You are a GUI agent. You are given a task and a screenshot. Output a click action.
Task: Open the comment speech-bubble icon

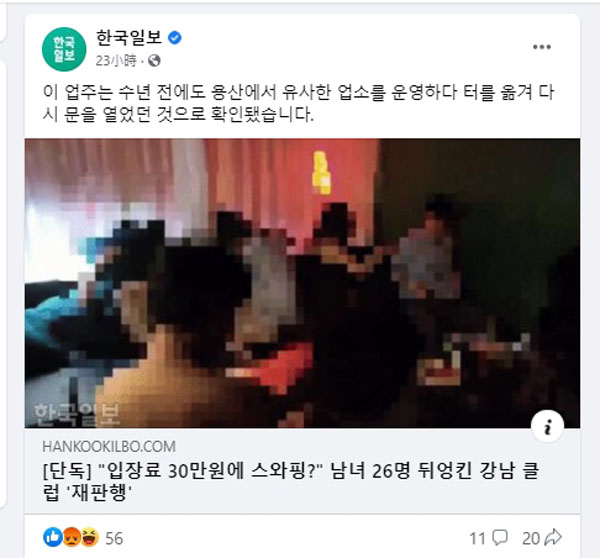(x=500, y=538)
